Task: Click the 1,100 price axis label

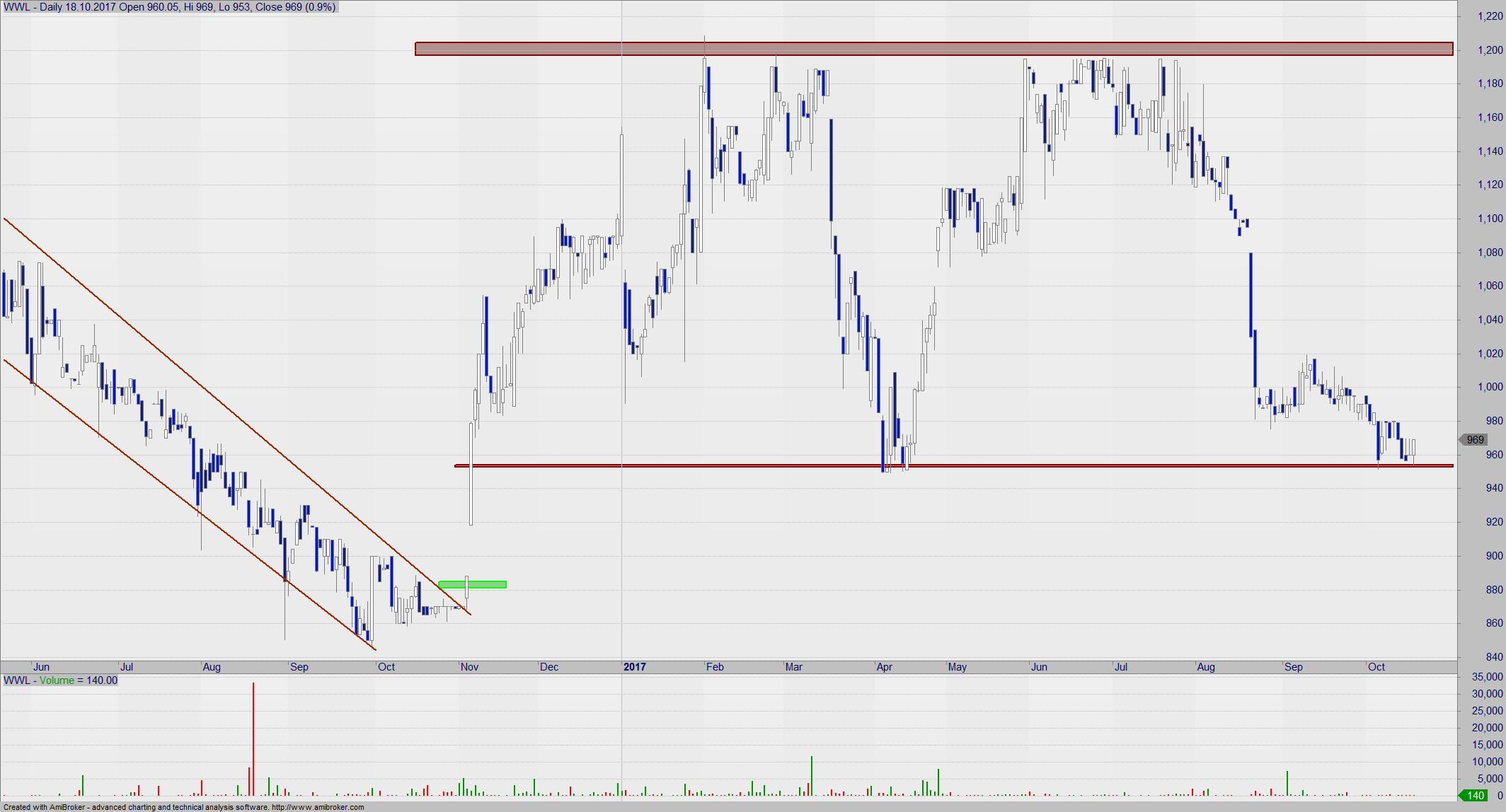Action: 1490,219
